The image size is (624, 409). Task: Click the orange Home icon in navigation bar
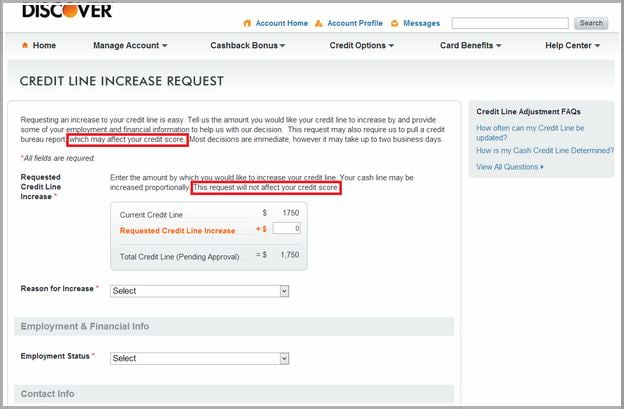tap(25, 45)
